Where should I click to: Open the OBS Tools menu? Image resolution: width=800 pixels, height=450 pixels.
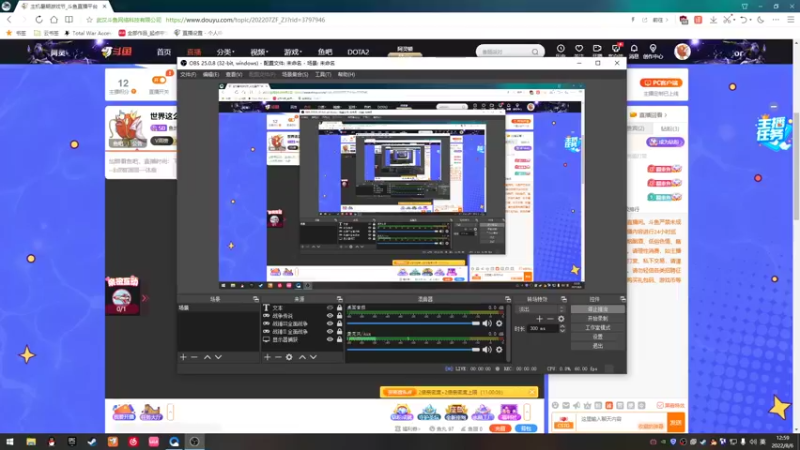(323, 74)
